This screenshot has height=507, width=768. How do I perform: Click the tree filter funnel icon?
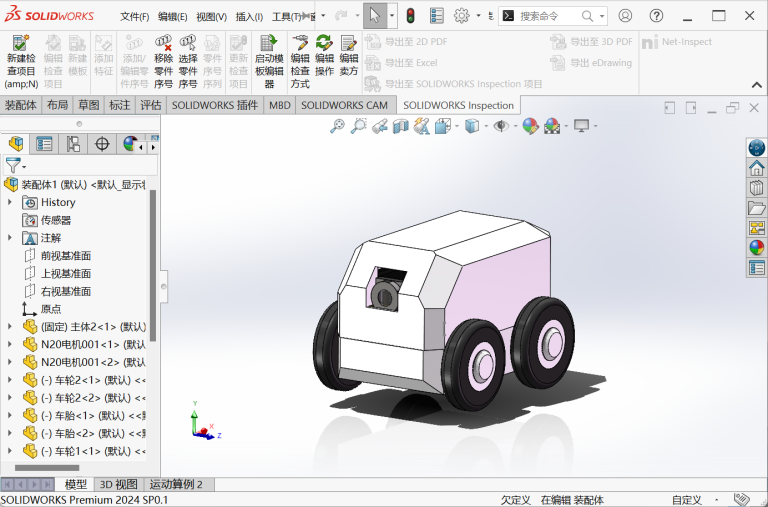pos(13,166)
